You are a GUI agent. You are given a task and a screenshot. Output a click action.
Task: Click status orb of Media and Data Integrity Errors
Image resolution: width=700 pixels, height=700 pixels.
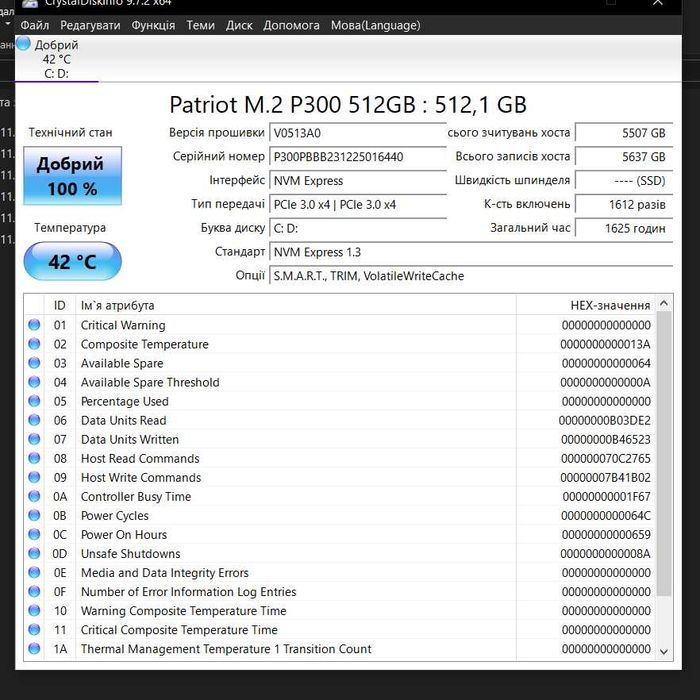click(x=34, y=572)
